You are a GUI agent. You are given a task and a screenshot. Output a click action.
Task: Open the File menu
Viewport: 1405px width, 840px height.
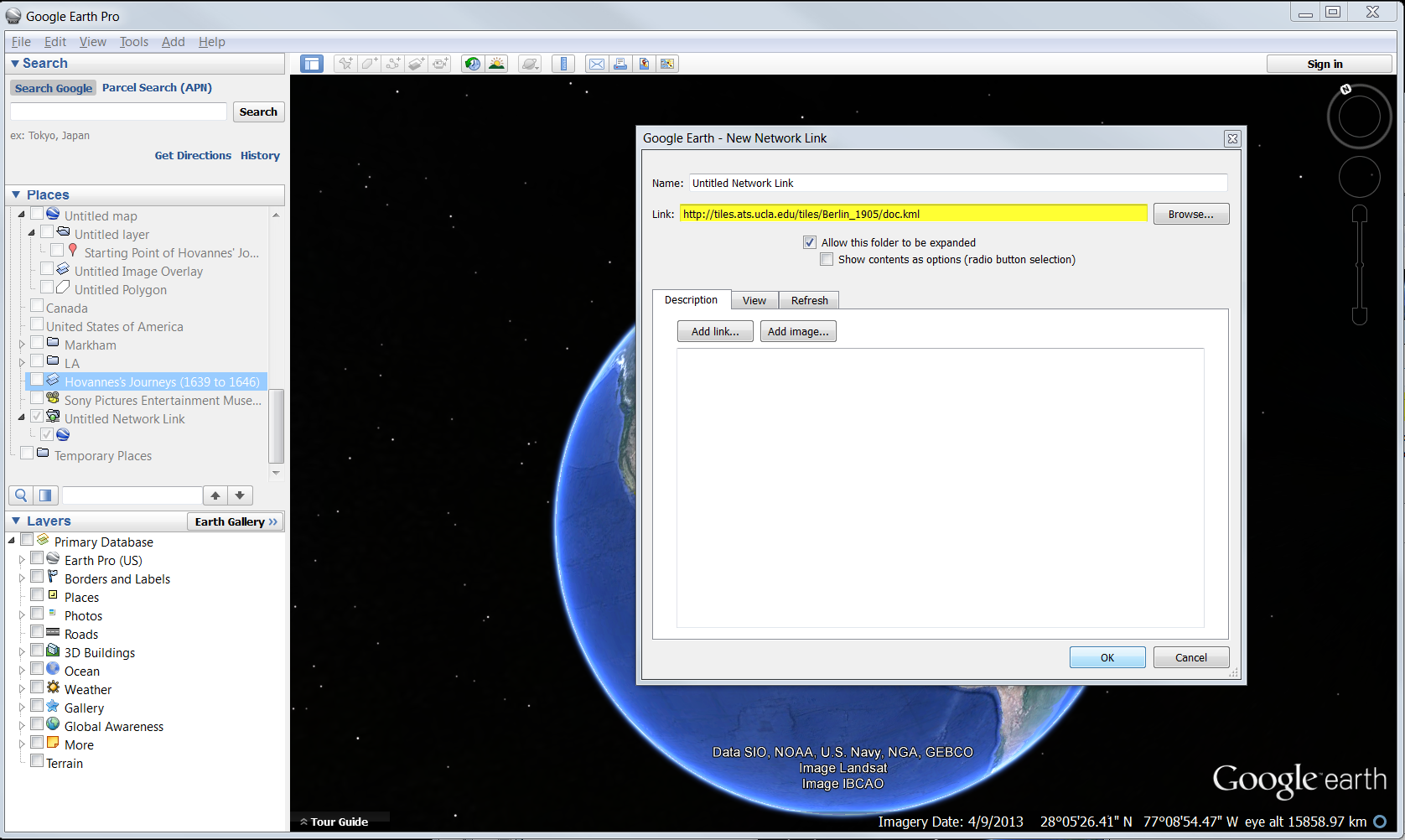[x=21, y=42]
